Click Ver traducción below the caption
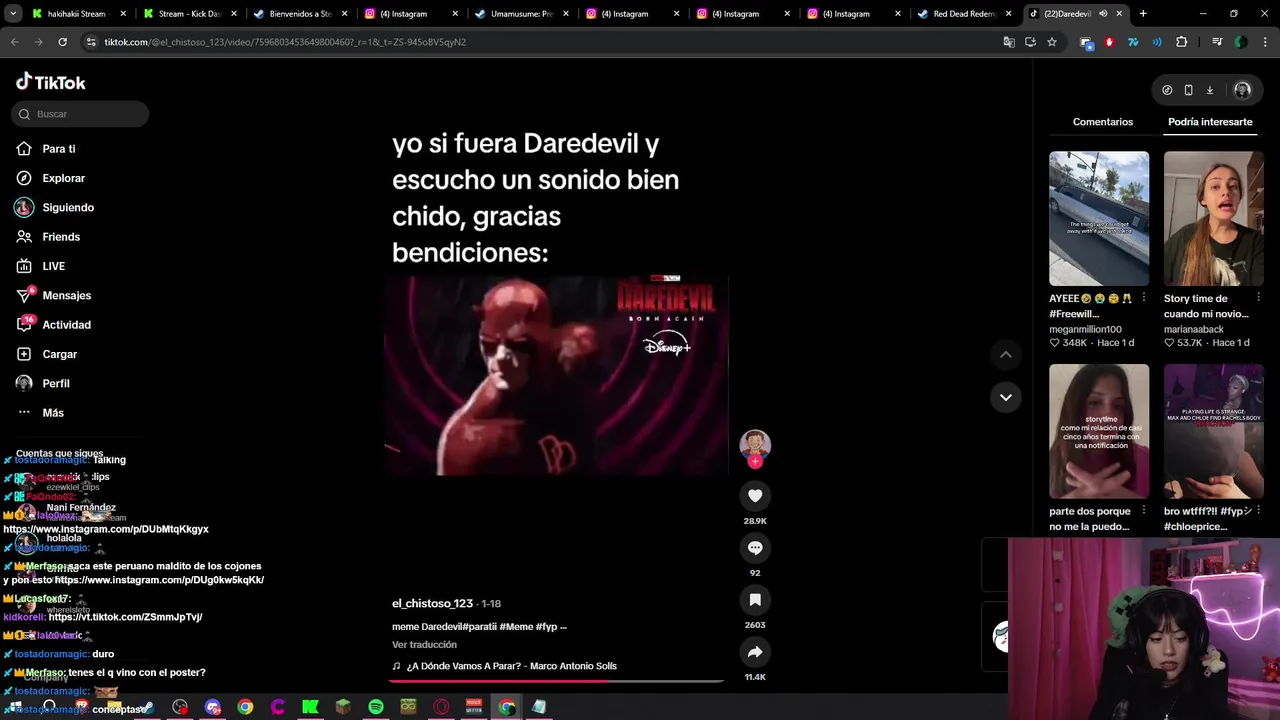This screenshot has width=1280, height=720. (424, 645)
